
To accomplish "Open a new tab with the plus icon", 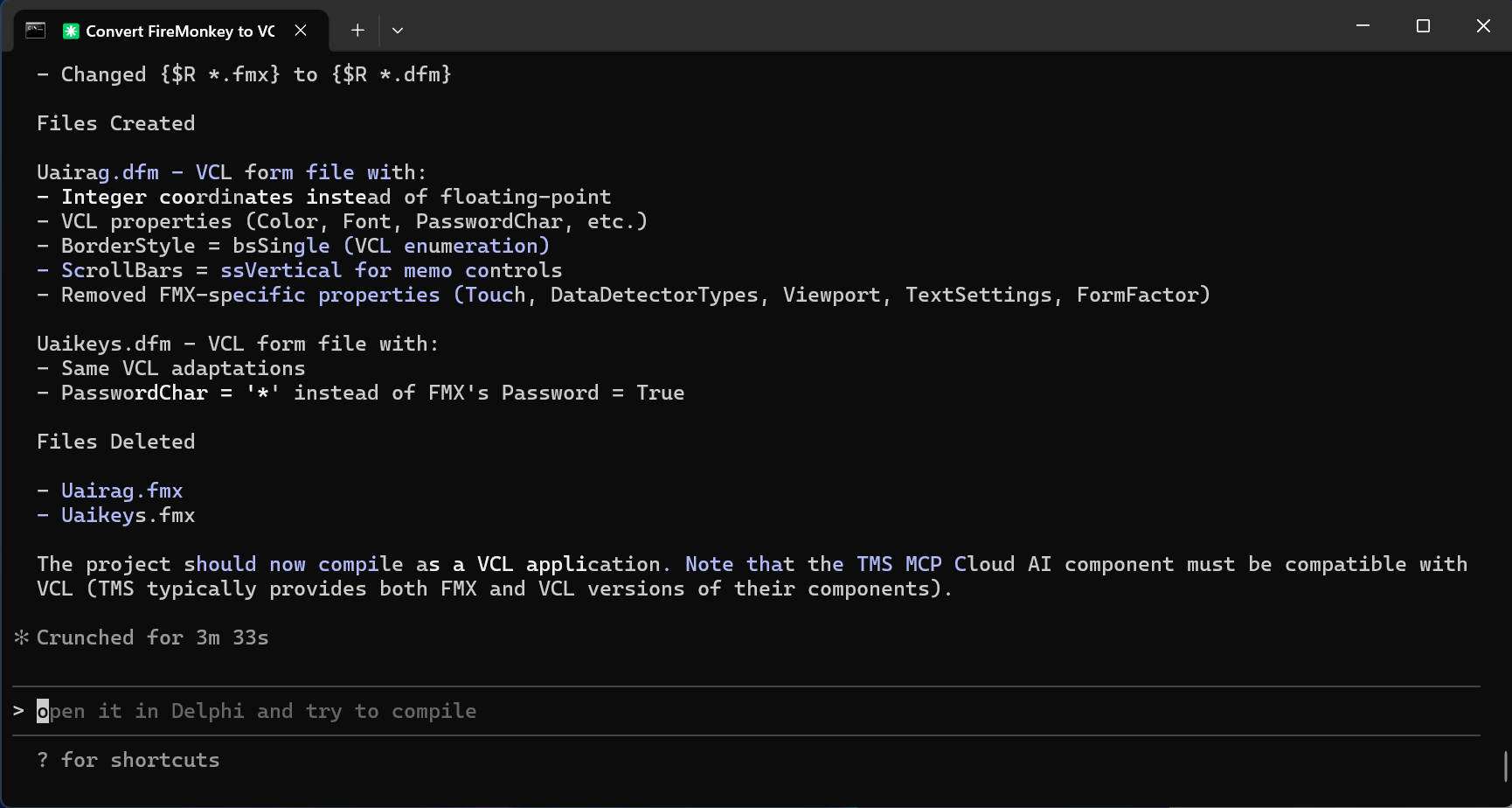I will pos(357,30).
